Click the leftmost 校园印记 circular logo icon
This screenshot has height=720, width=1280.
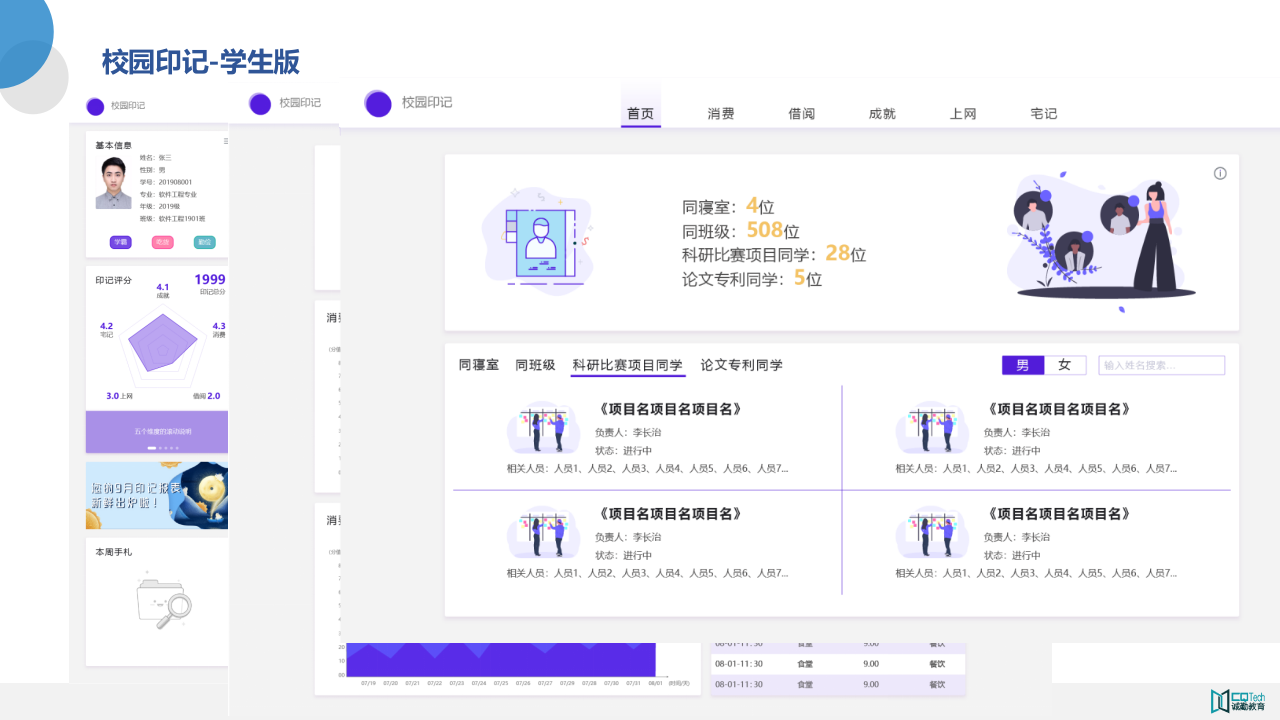pyautogui.click(x=95, y=106)
